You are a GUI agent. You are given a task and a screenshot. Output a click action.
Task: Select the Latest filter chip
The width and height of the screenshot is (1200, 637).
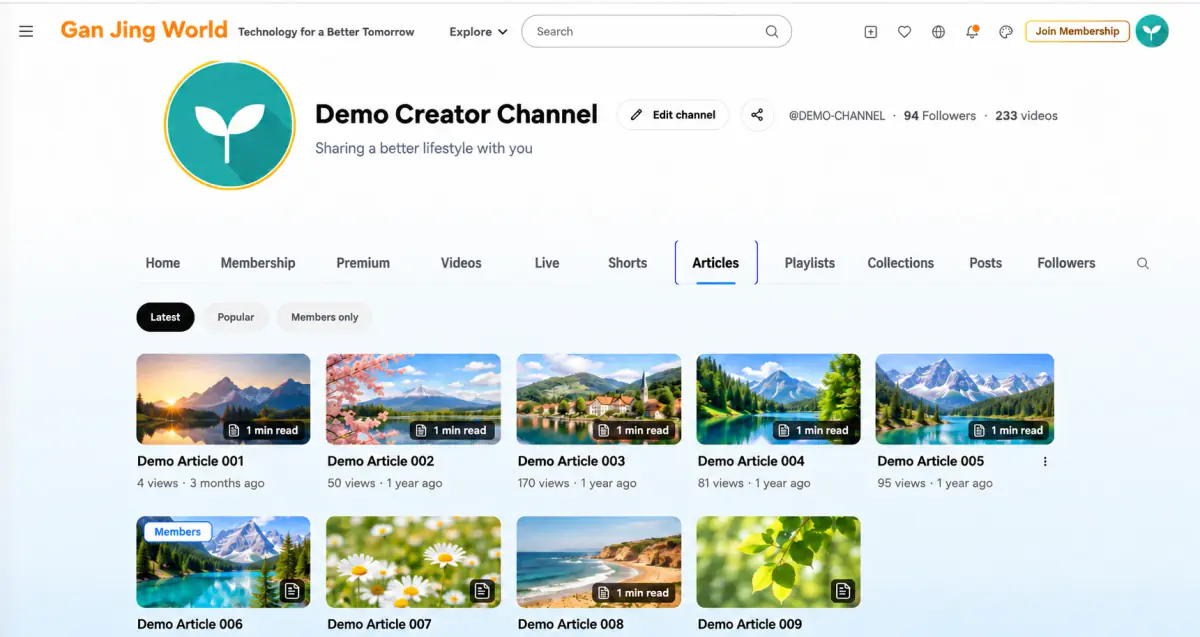[165, 317]
